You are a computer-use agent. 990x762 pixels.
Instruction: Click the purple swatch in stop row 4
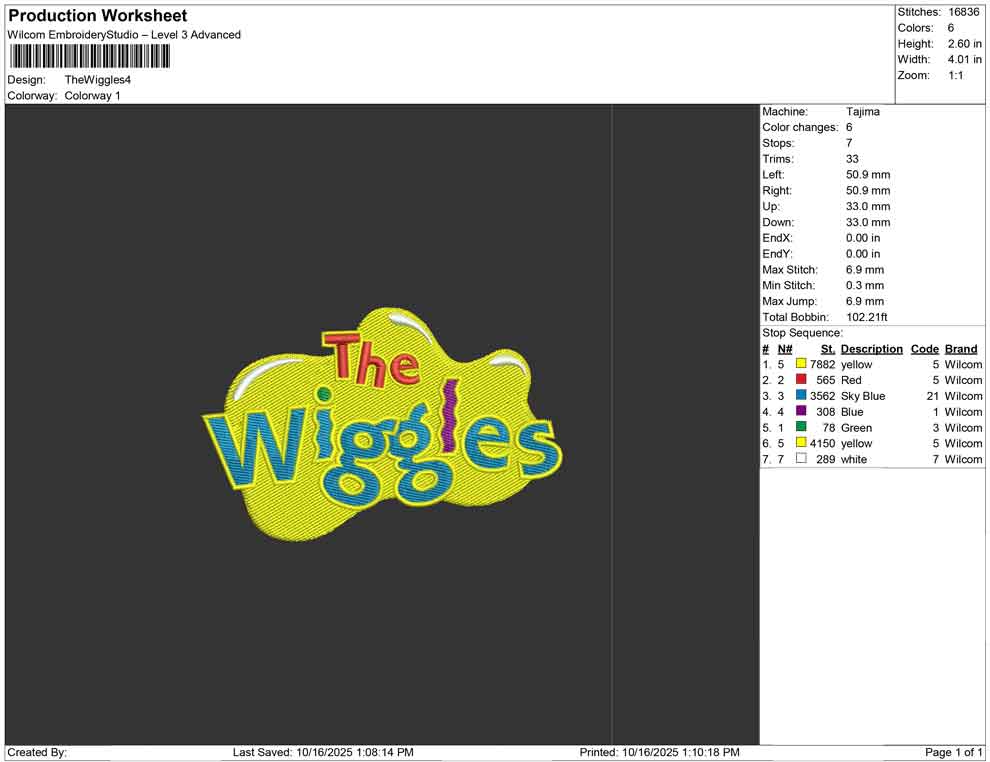point(801,411)
